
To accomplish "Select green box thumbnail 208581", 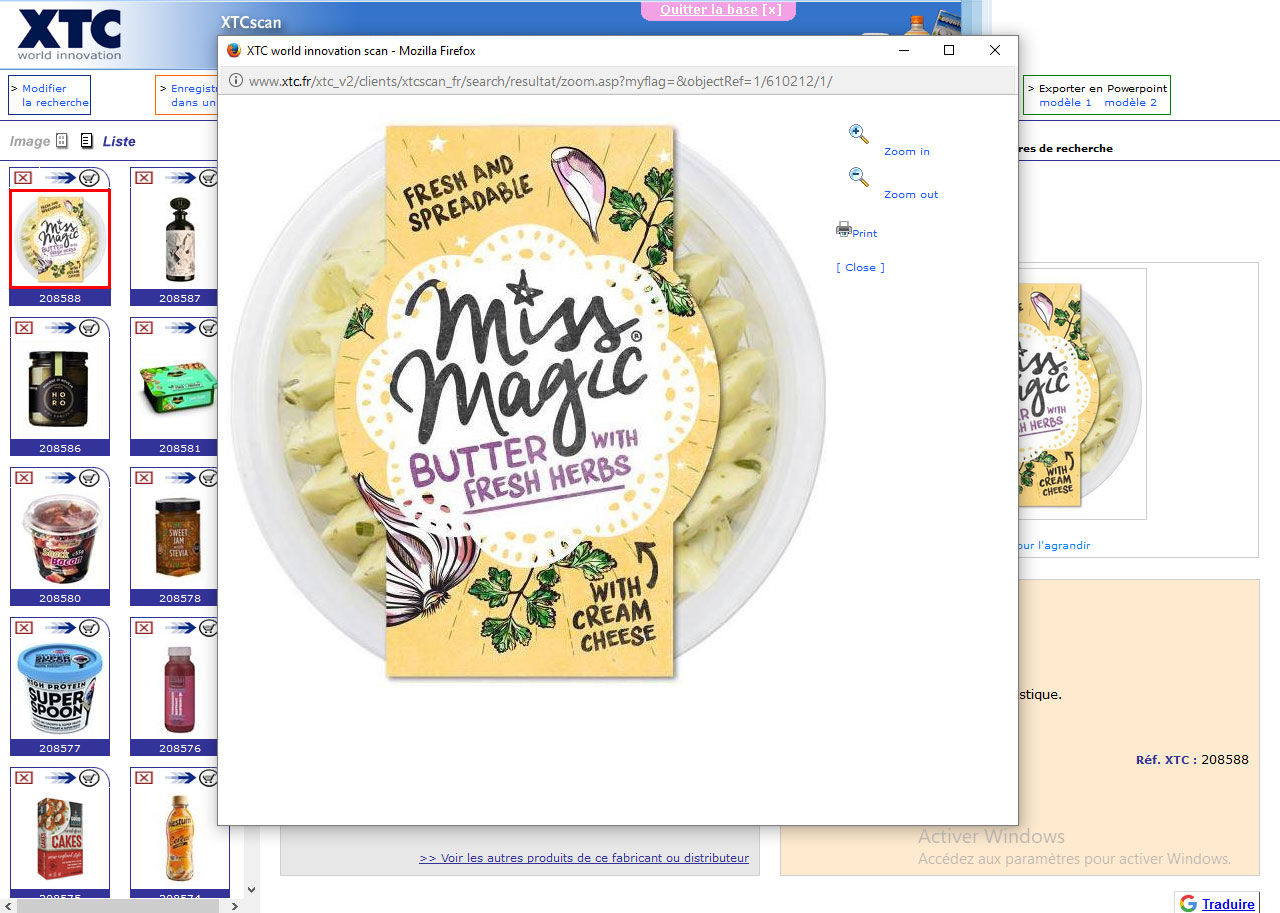I will [180, 388].
